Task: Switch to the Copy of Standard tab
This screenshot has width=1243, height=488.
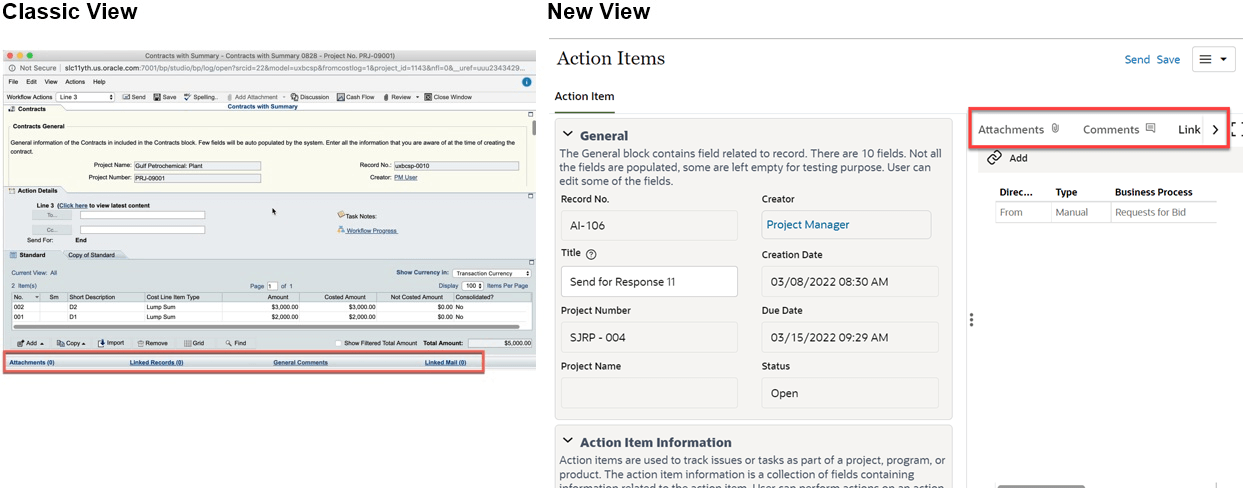Action: pyautogui.click(x=91, y=255)
